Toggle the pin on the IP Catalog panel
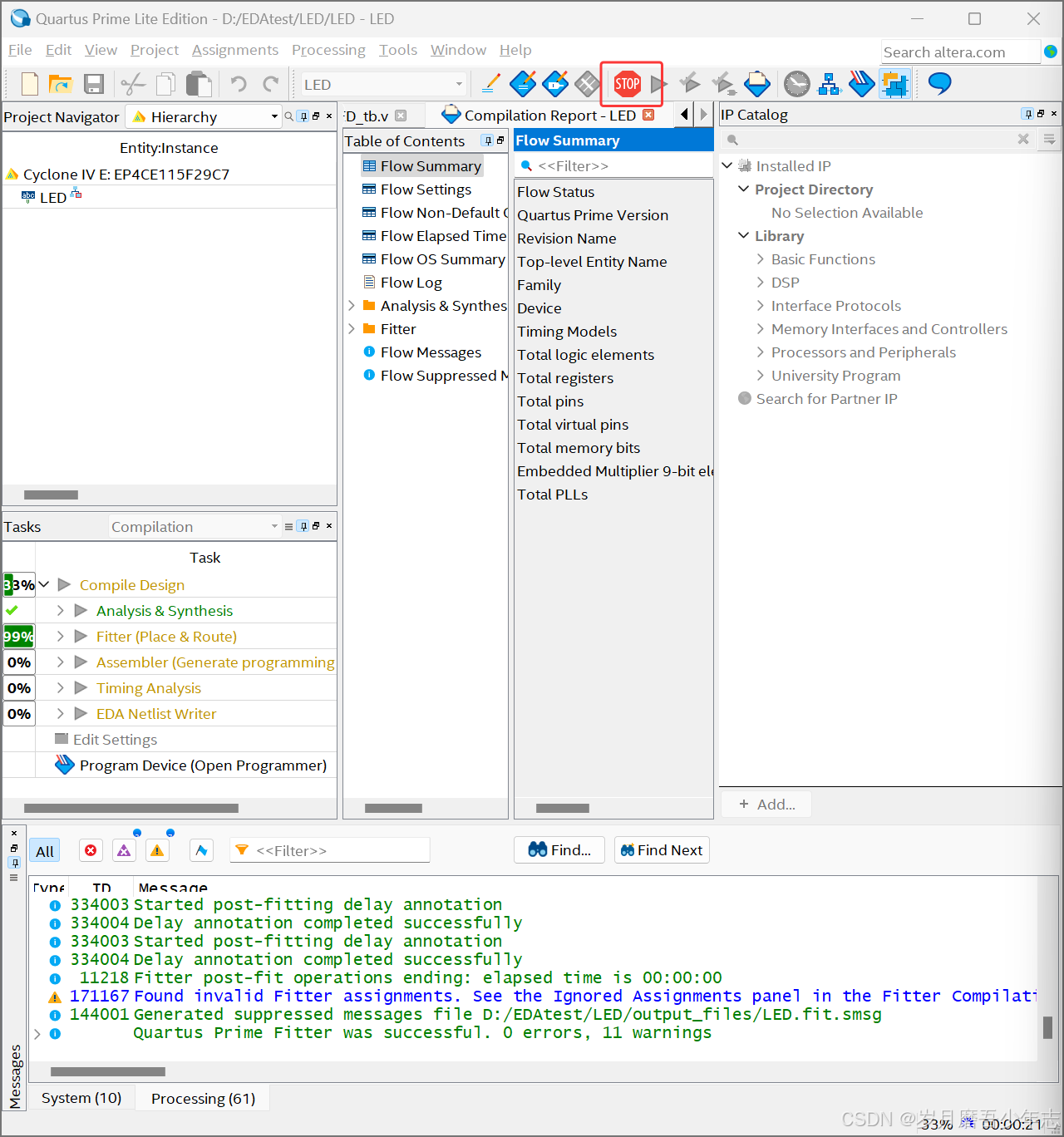Image resolution: width=1064 pixels, height=1137 pixels. coord(1028,114)
